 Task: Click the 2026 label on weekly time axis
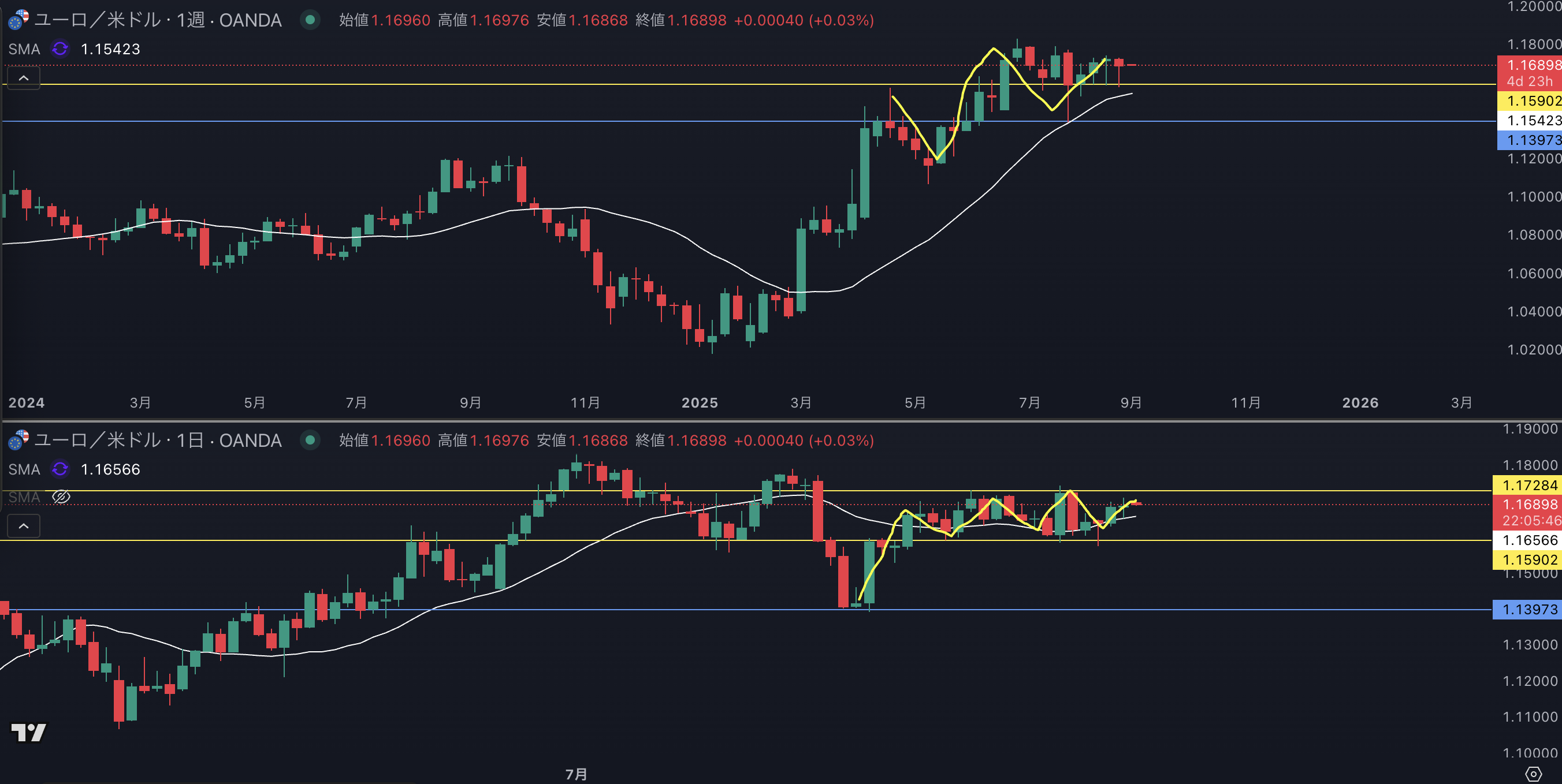click(x=1360, y=403)
